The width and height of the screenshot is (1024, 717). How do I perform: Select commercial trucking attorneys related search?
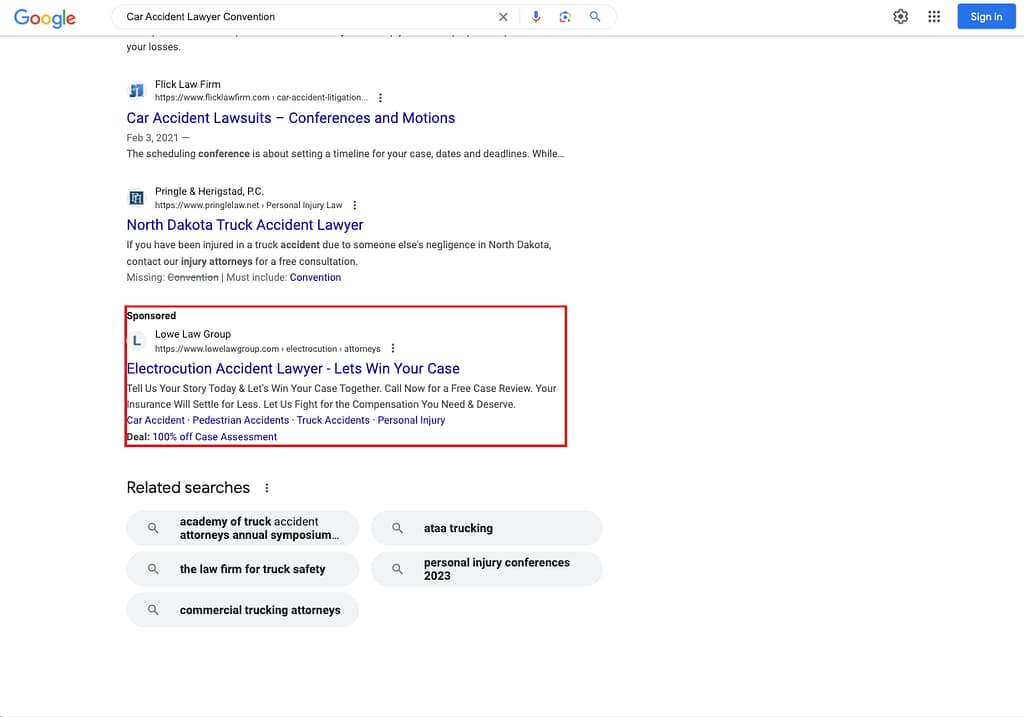point(242,610)
